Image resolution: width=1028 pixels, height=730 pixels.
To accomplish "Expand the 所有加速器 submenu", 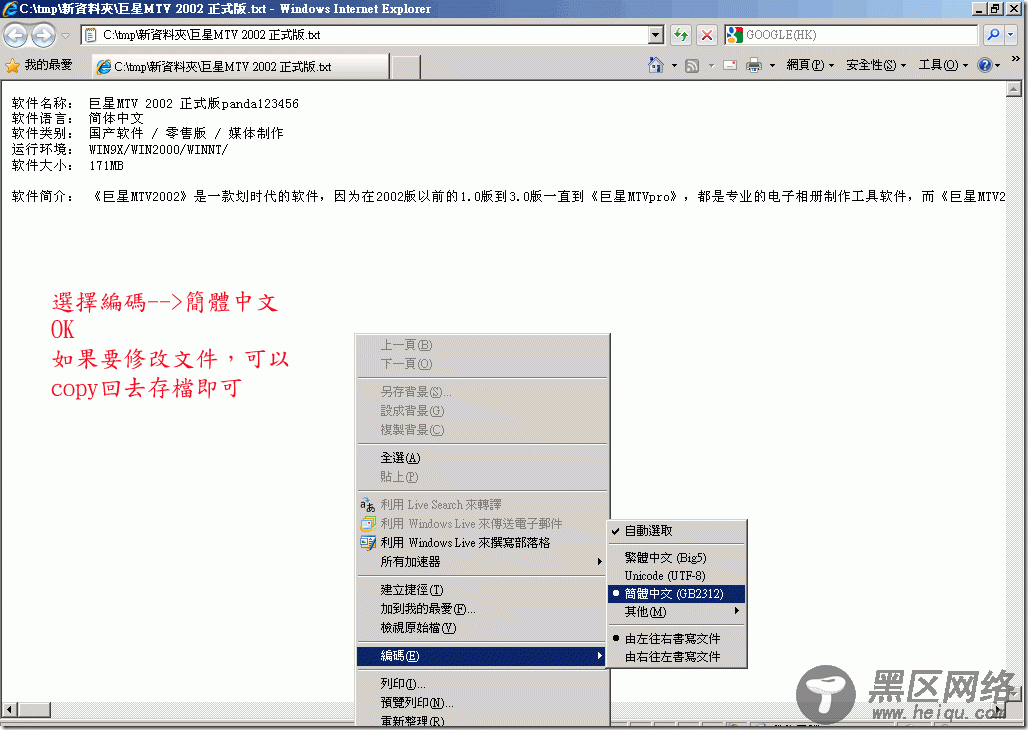I will pos(481,561).
